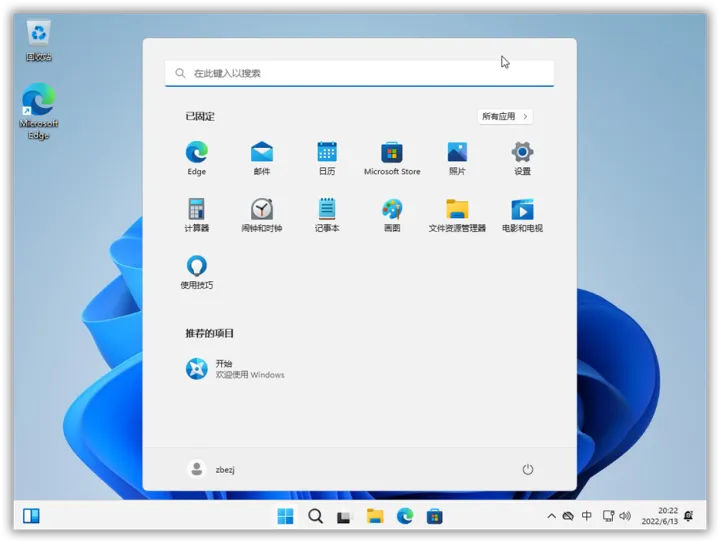This screenshot has width=720, height=543.
Task: Open taskbar Search magnifier icon
Action: click(315, 516)
